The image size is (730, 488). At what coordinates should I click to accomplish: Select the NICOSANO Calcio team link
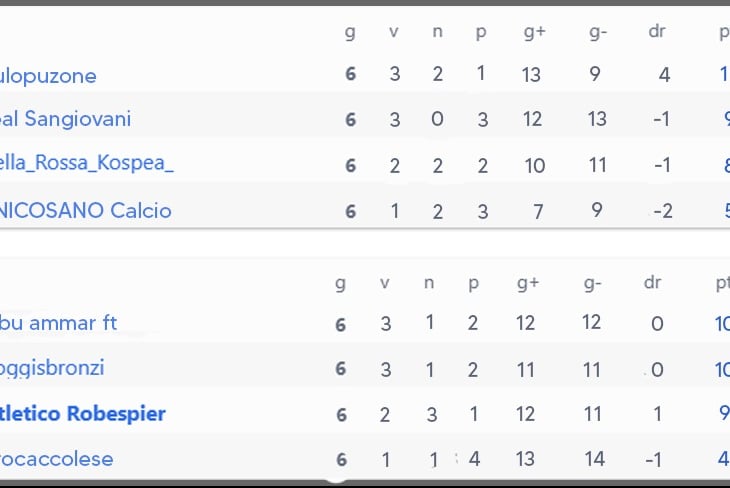click(x=86, y=210)
